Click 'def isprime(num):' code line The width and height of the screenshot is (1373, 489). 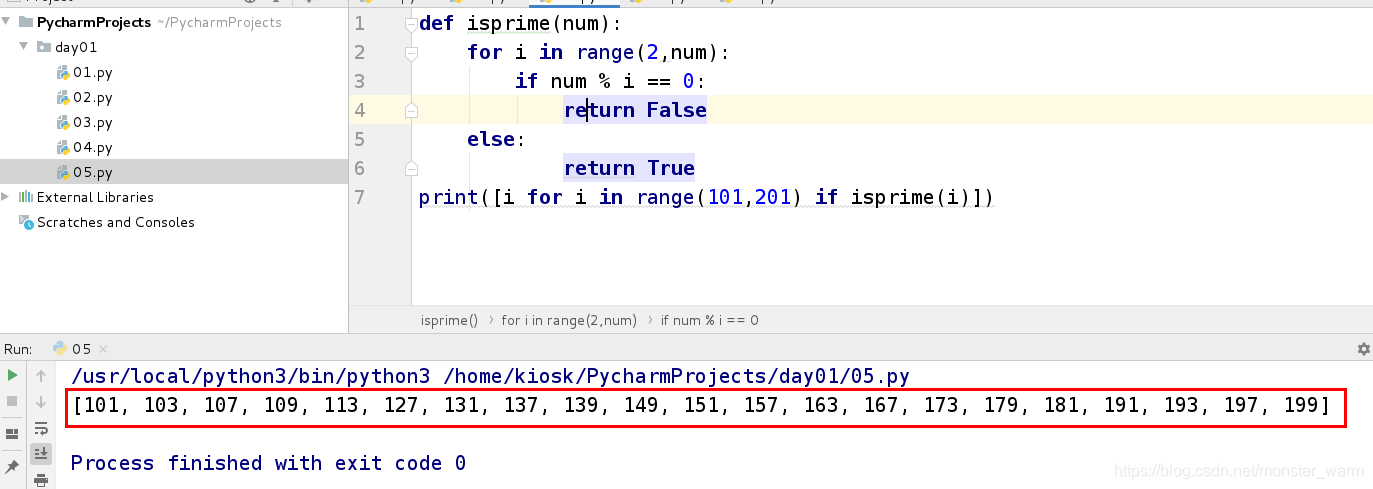coord(520,23)
